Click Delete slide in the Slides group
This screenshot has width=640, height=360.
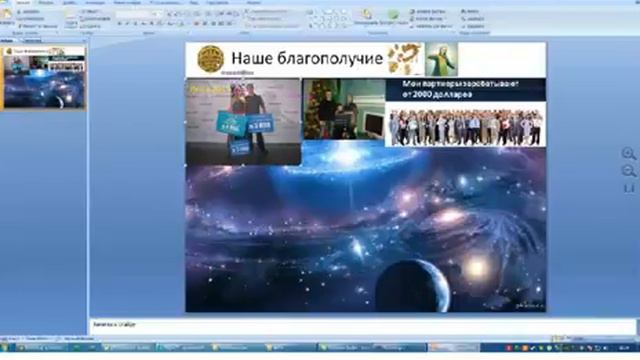[x=90, y=26]
